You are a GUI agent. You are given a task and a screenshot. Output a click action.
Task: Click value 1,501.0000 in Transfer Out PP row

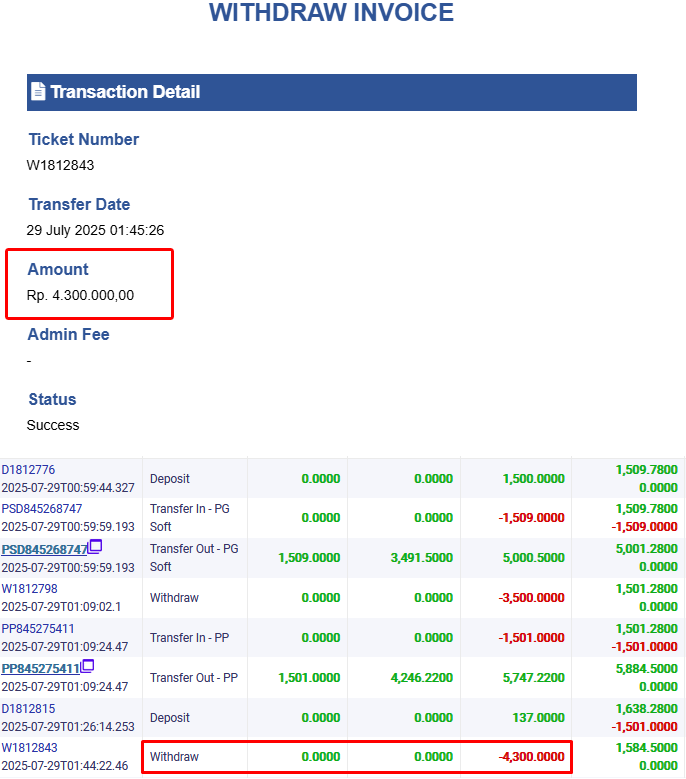click(309, 678)
